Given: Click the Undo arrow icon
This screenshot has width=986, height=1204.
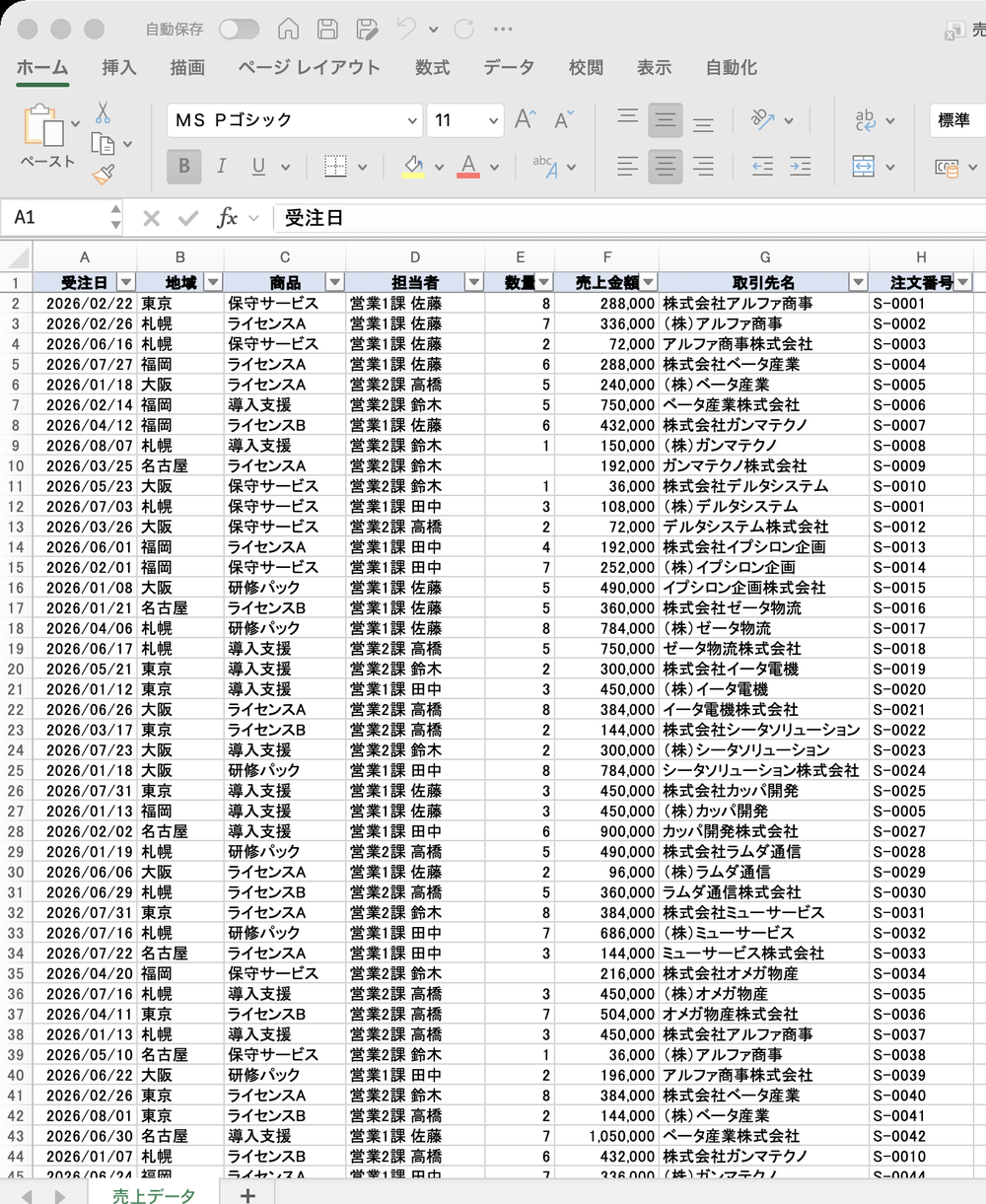Looking at the screenshot, I should click(406, 30).
